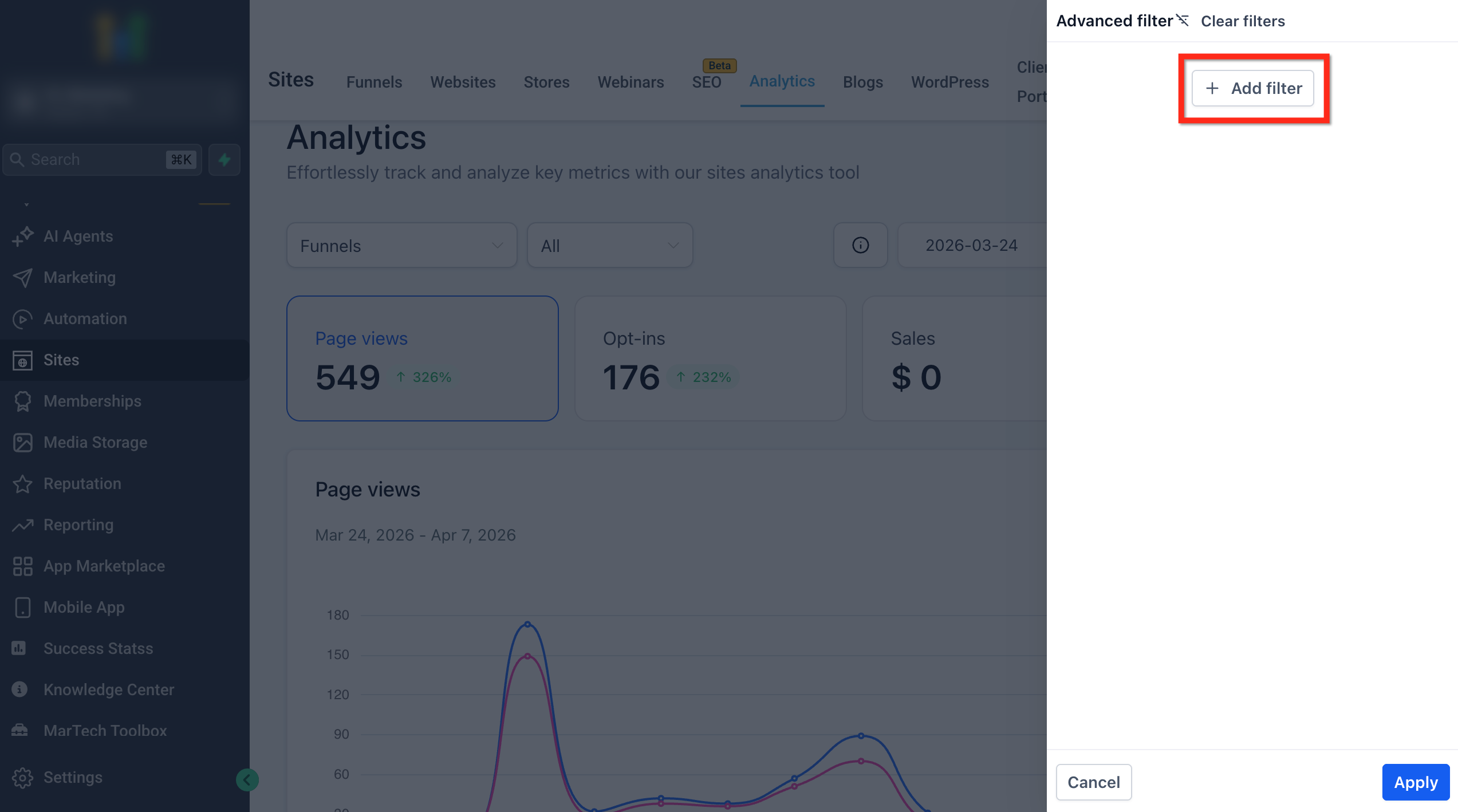Expand the All dropdown selector
This screenshot has height=812, width=1458.
(609, 246)
